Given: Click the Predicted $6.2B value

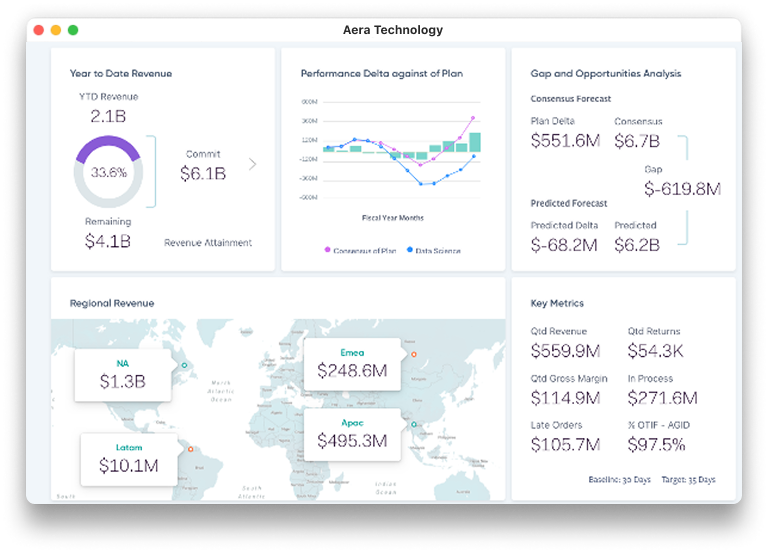Looking at the screenshot, I should [x=637, y=245].
